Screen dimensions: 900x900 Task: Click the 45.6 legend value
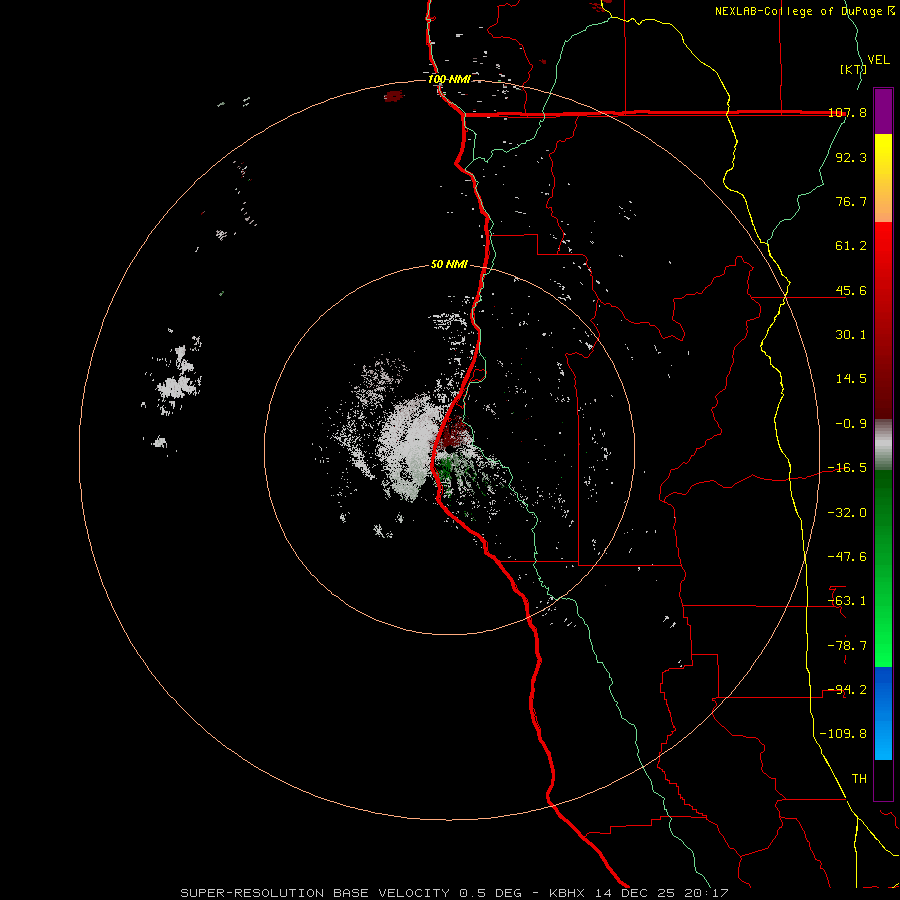[x=851, y=290]
